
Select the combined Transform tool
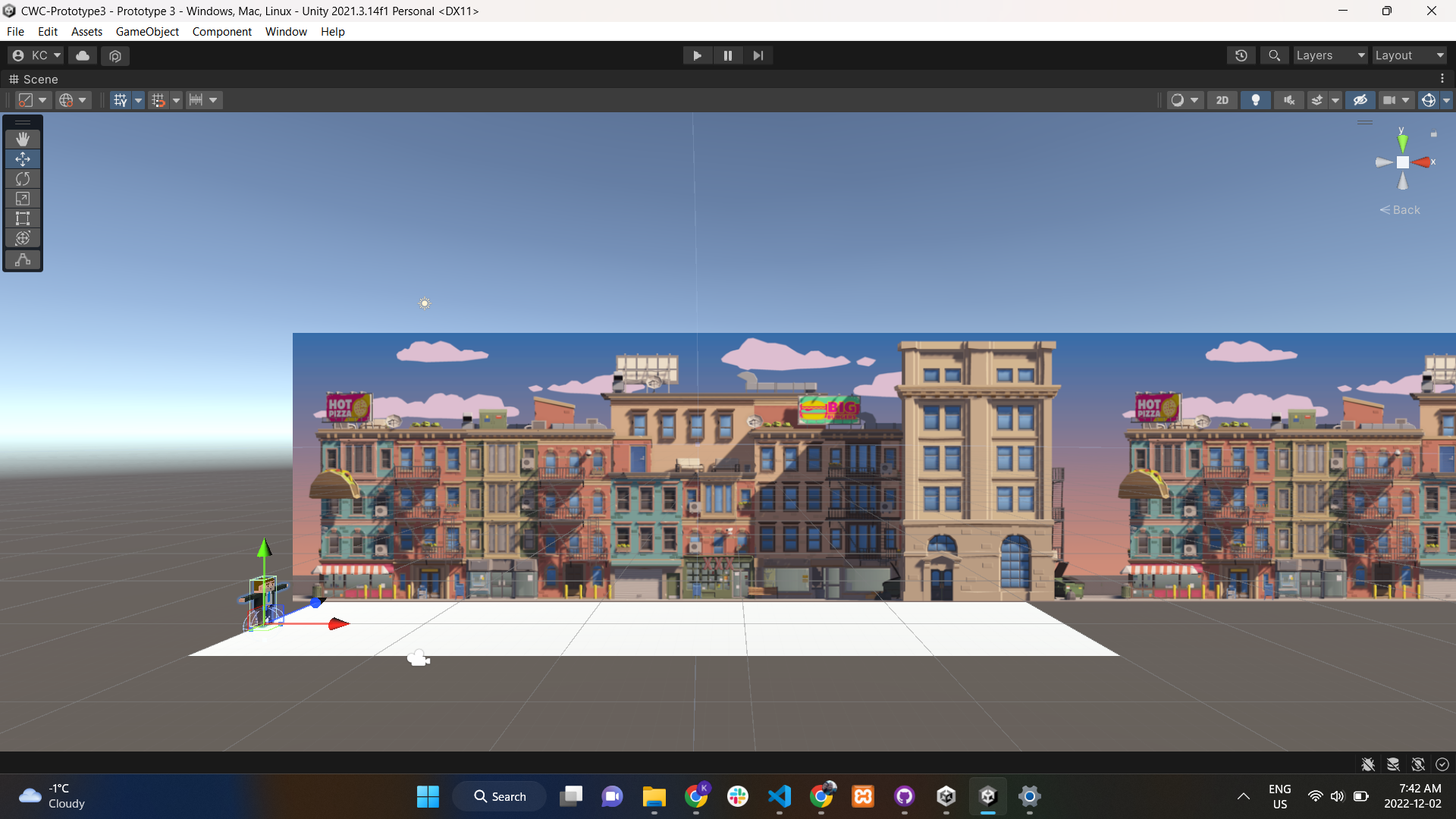(23, 238)
